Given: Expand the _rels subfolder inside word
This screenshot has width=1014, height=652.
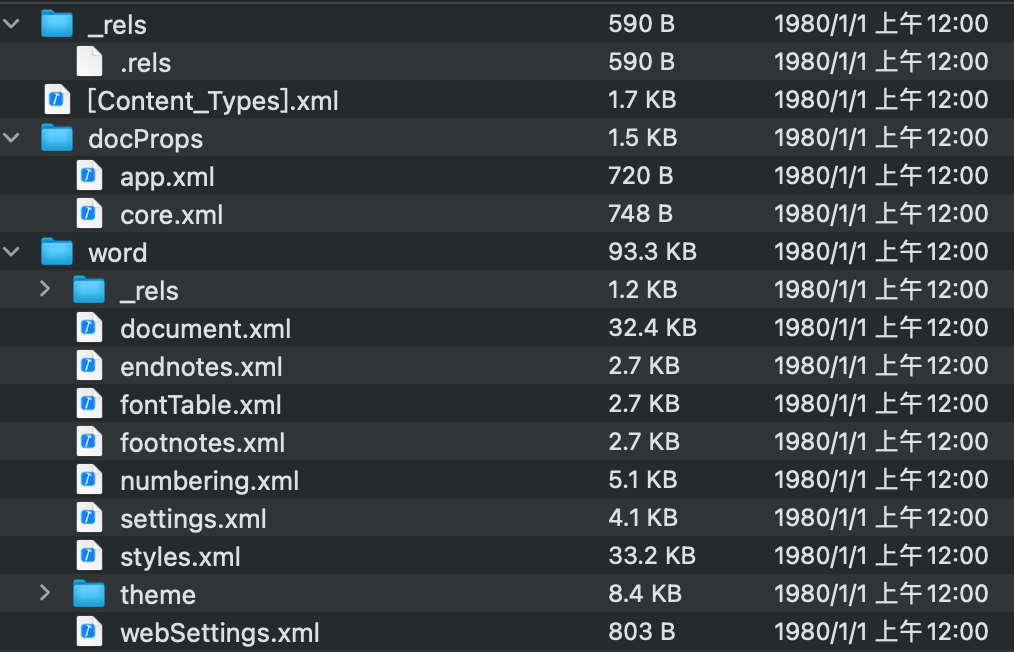Looking at the screenshot, I should coord(44,290).
